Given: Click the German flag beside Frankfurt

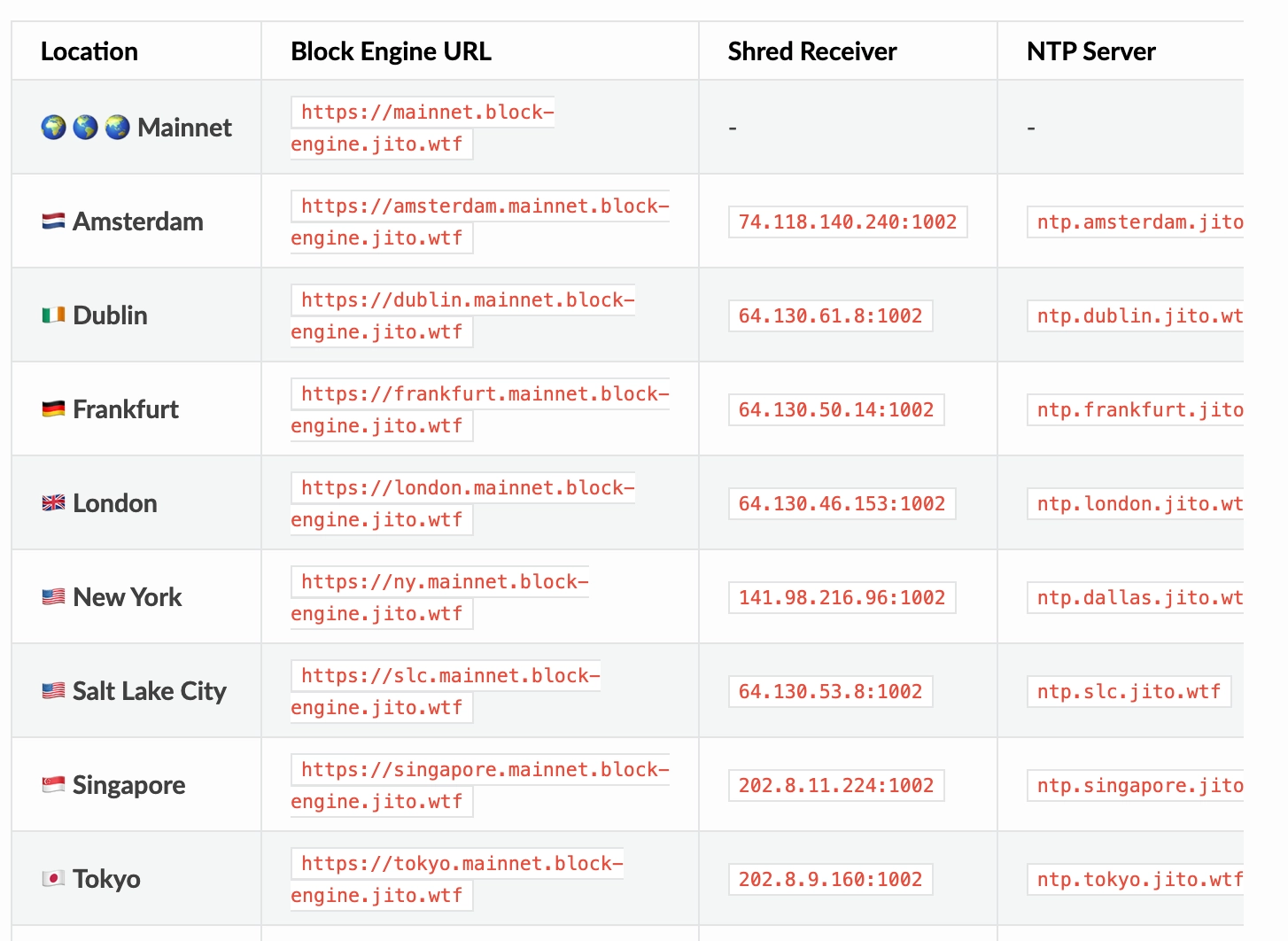Looking at the screenshot, I should point(53,409).
